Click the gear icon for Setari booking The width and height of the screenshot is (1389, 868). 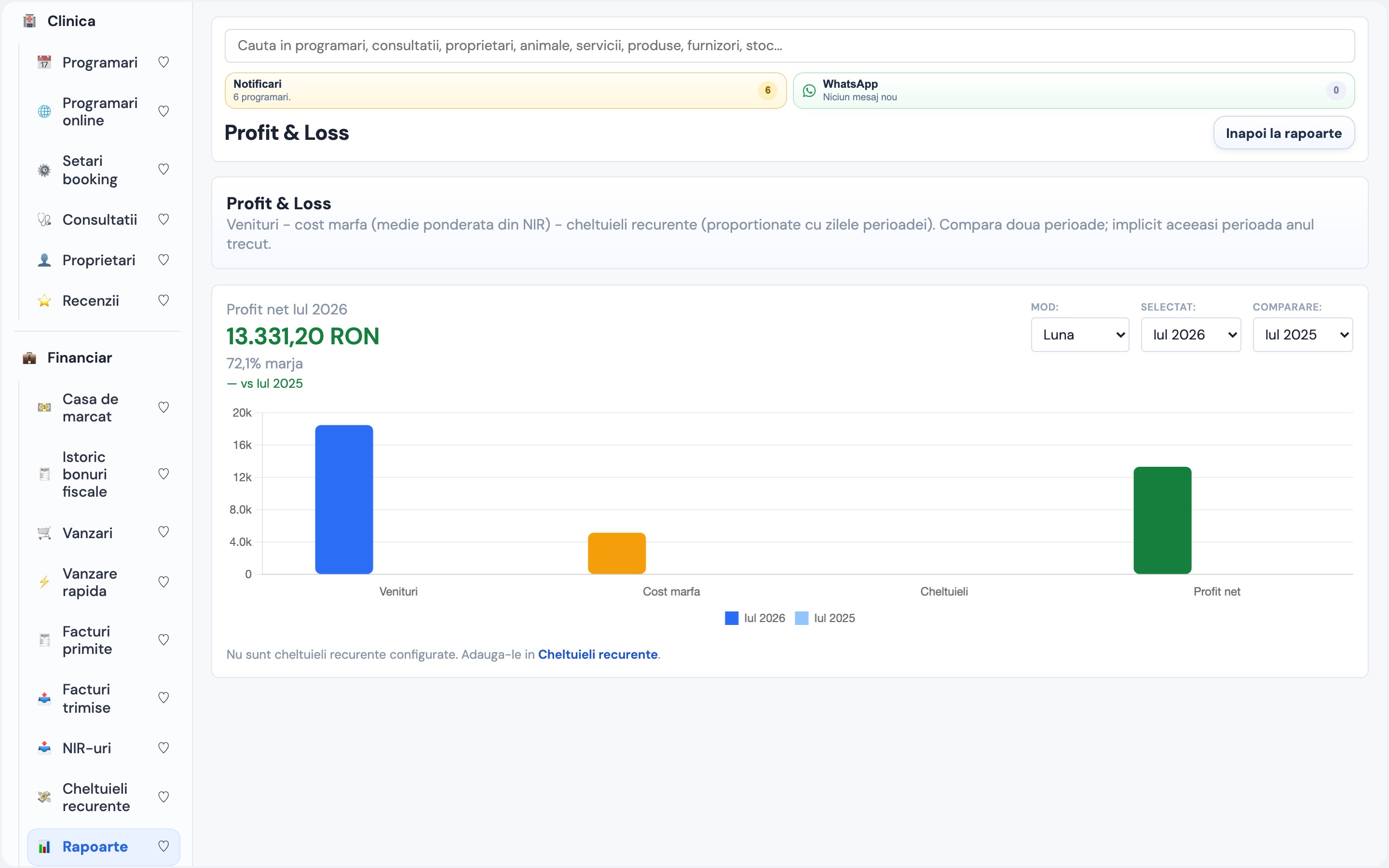44,170
